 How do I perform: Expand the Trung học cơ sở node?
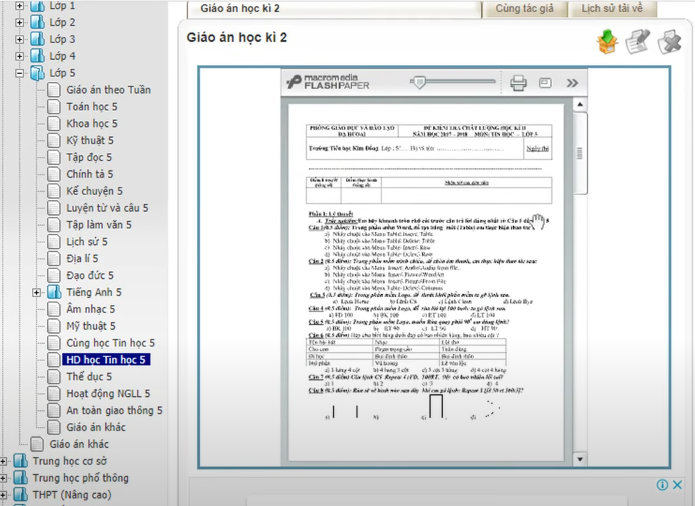[x=5, y=462]
